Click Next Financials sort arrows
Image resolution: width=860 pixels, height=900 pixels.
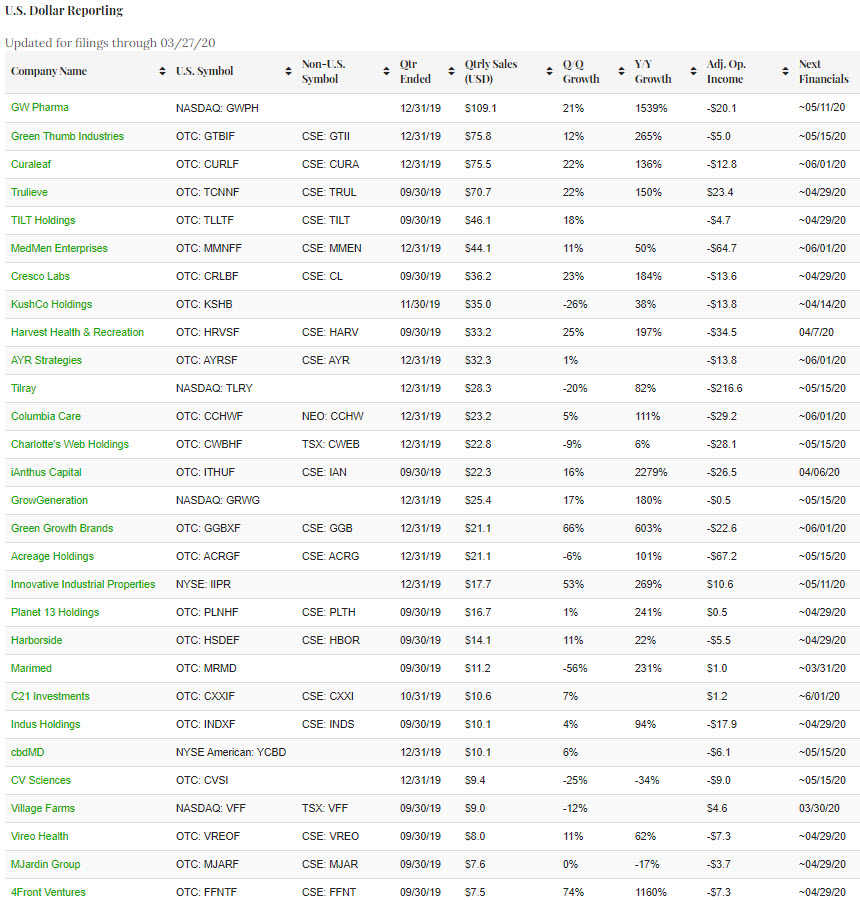(x=853, y=72)
